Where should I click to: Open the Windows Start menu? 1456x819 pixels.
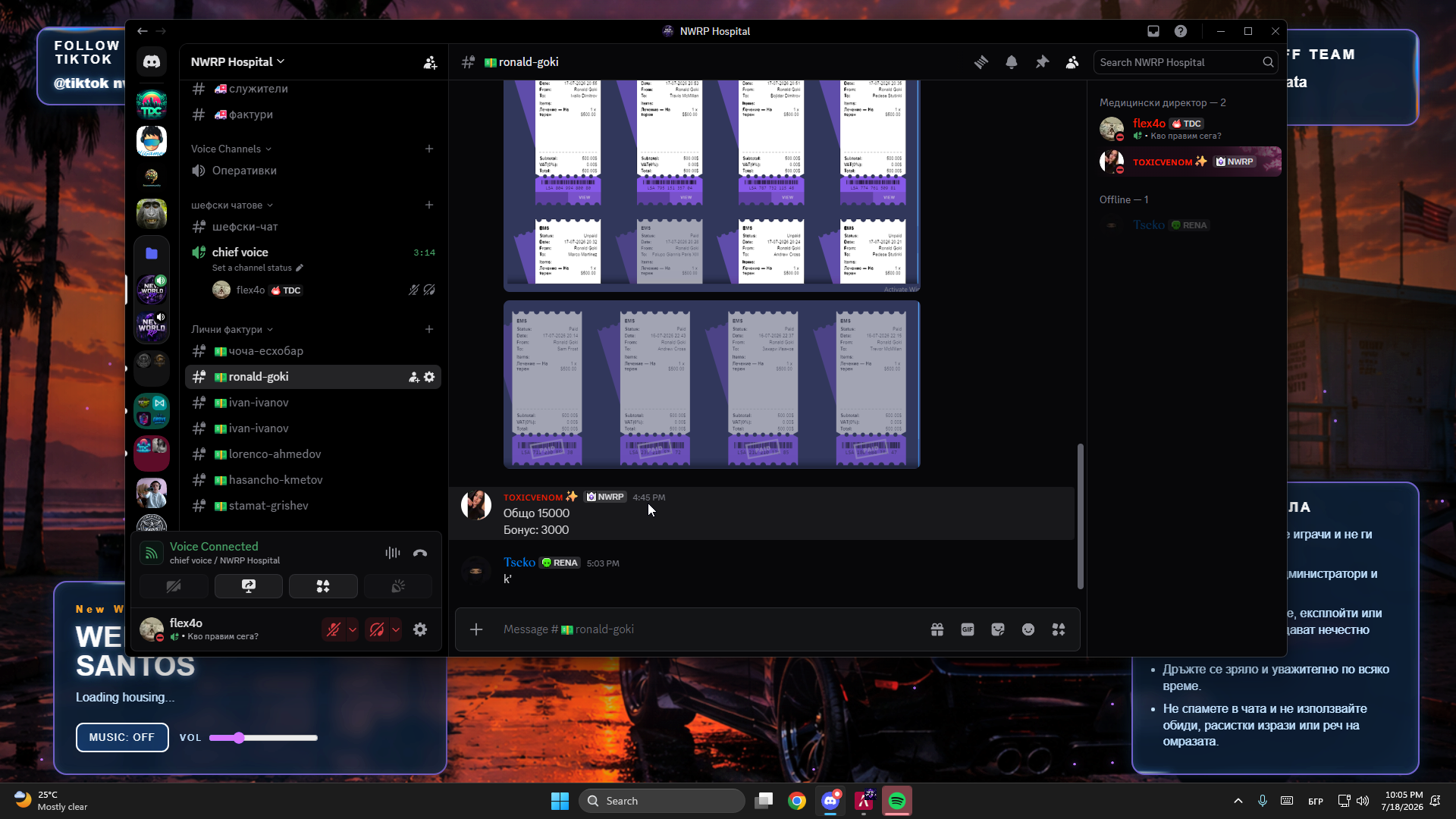point(560,801)
